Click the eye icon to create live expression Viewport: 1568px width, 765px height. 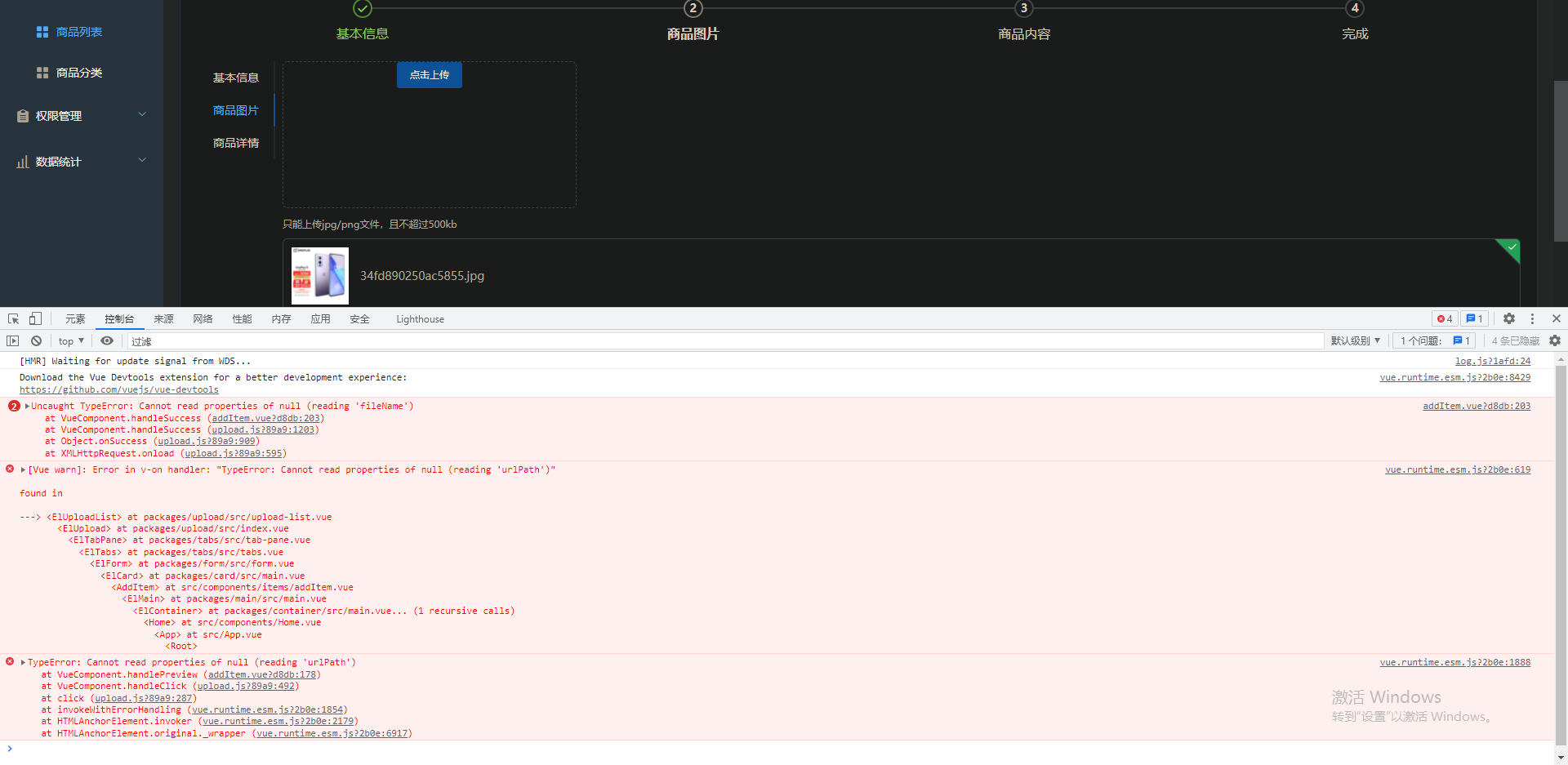pyautogui.click(x=107, y=340)
